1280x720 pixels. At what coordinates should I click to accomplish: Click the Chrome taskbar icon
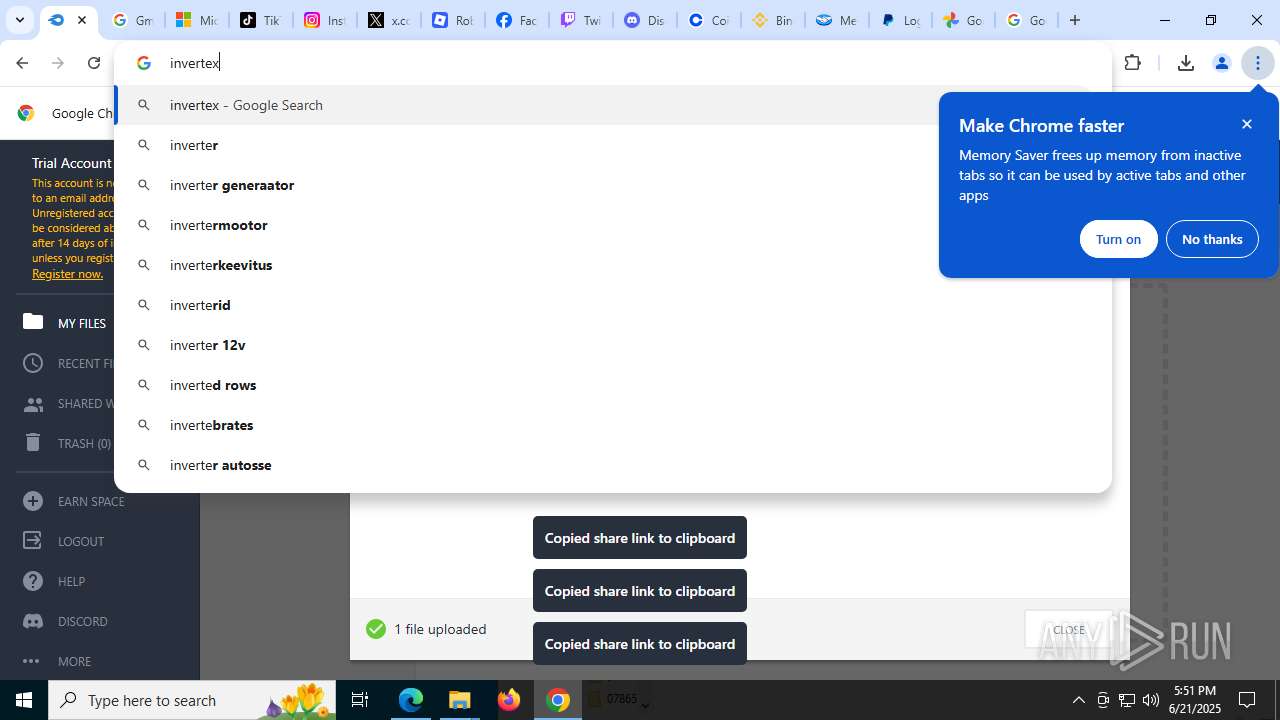click(x=558, y=700)
